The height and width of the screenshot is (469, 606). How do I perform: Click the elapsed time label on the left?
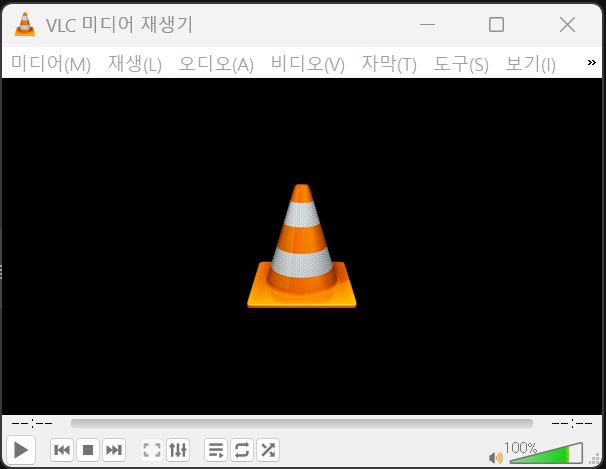point(32,424)
